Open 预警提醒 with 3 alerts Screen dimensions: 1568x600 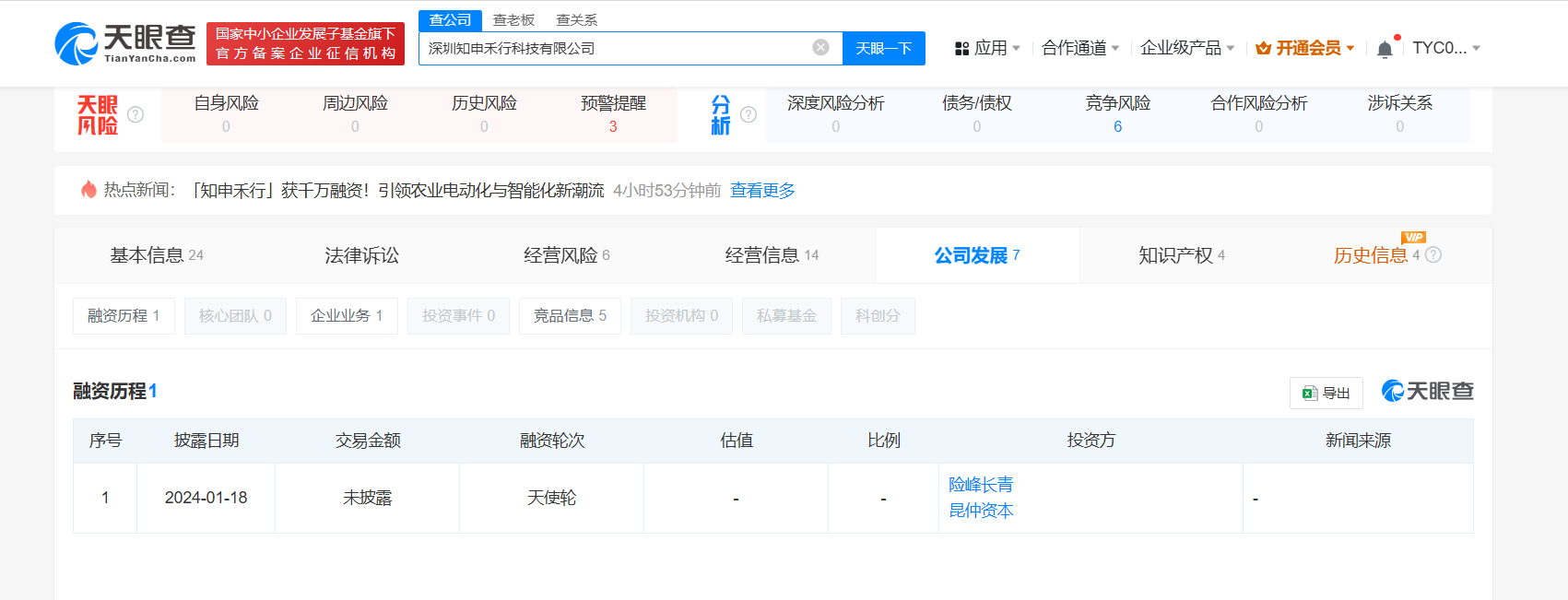pyautogui.click(x=613, y=114)
